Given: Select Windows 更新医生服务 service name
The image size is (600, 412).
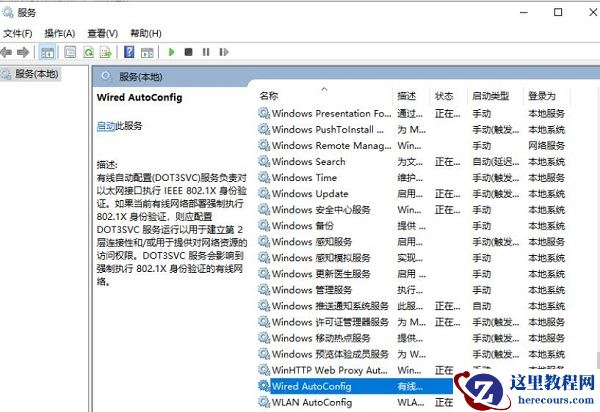Looking at the screenshot, I should (x=321, y=274).
